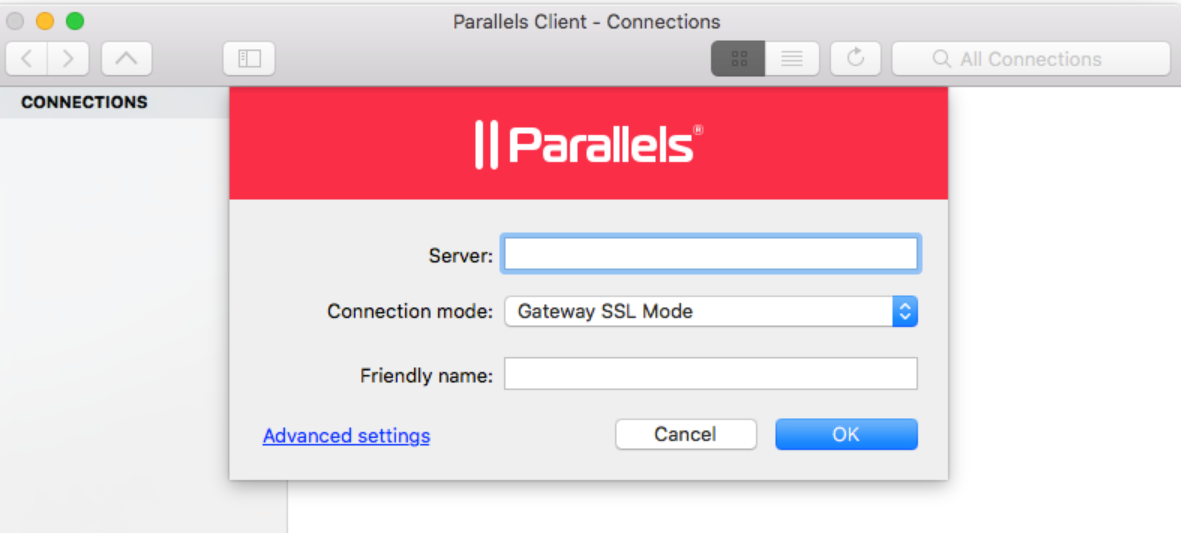The height and width of the screenshot is (533, 1181).
Task: Click the Parallels logo in the banner
Action: click(x=589, y=145)
